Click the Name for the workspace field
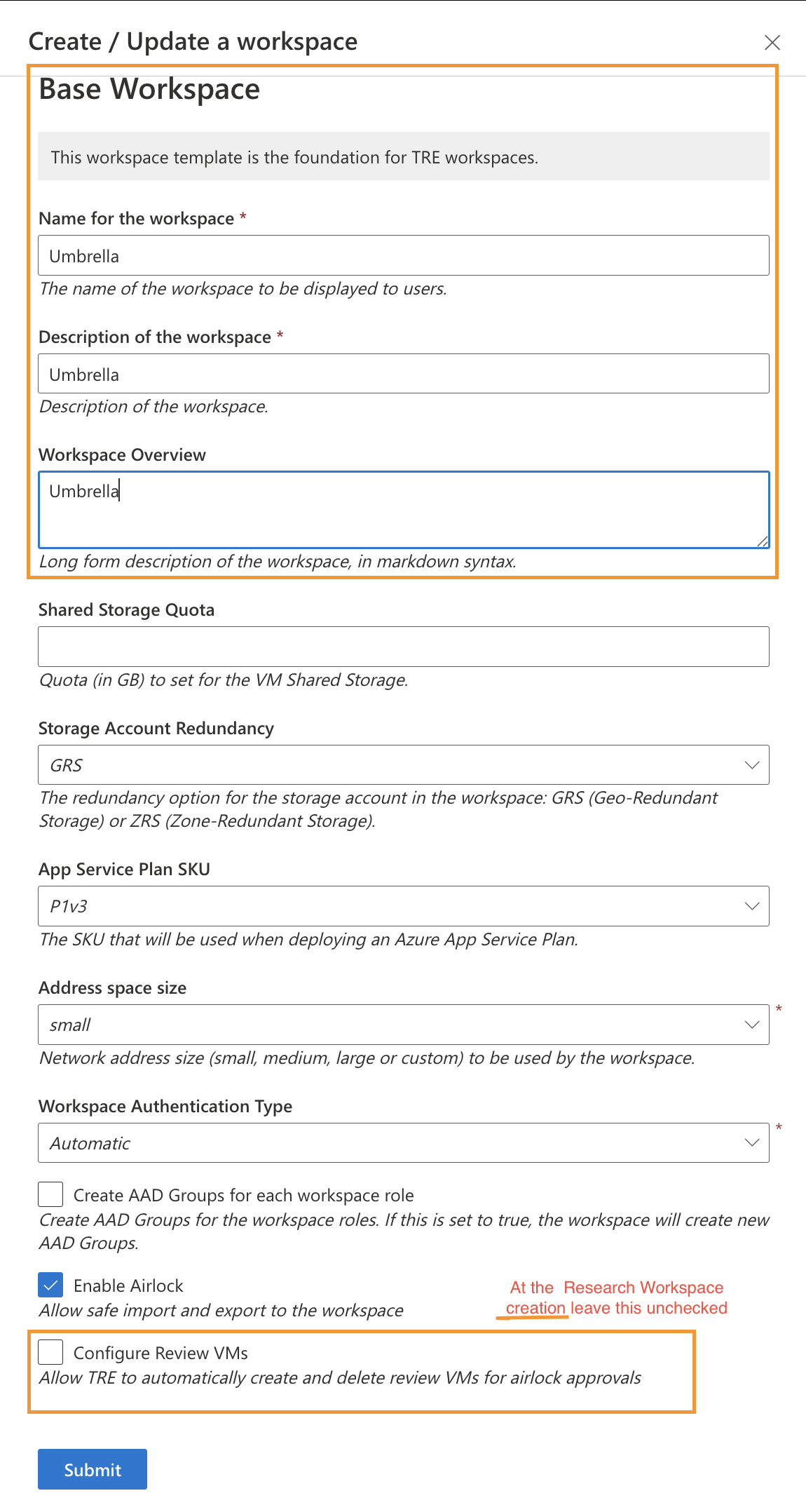 tap(403, 256)
